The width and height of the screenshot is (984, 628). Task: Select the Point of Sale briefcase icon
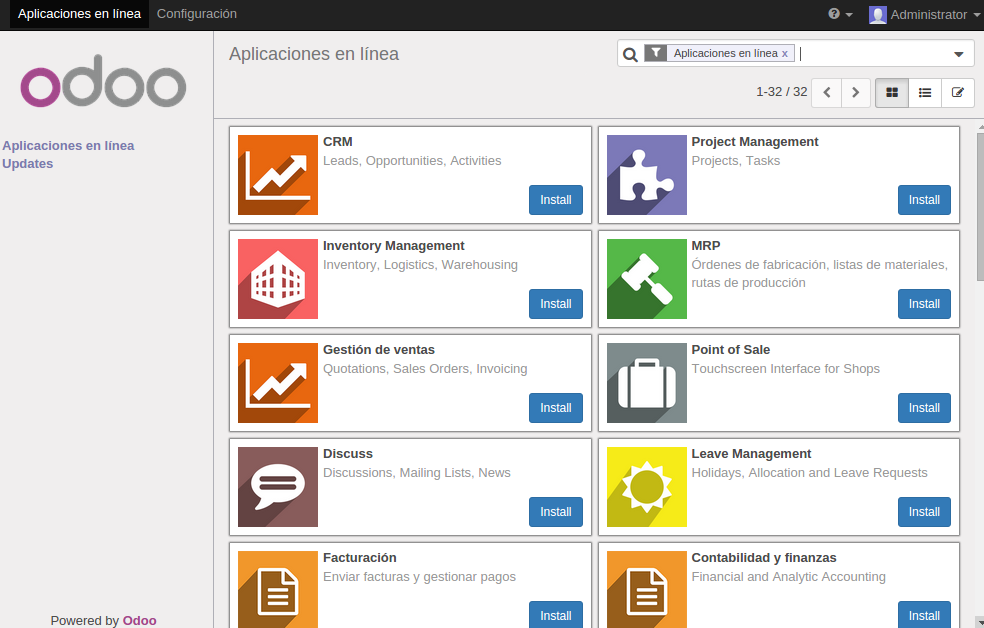pyautogui.click(x=646, y=383)
